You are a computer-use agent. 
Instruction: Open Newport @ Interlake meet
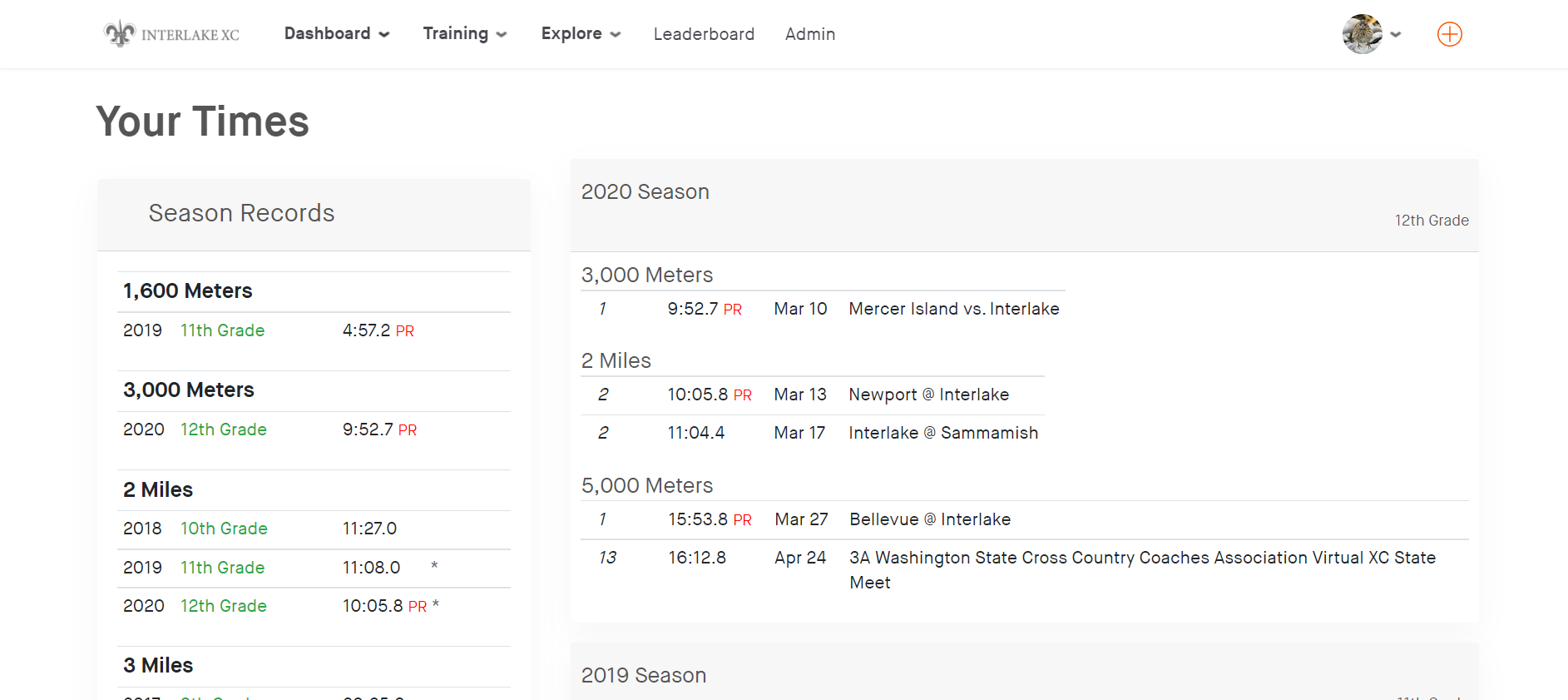(x=929, y=395)
